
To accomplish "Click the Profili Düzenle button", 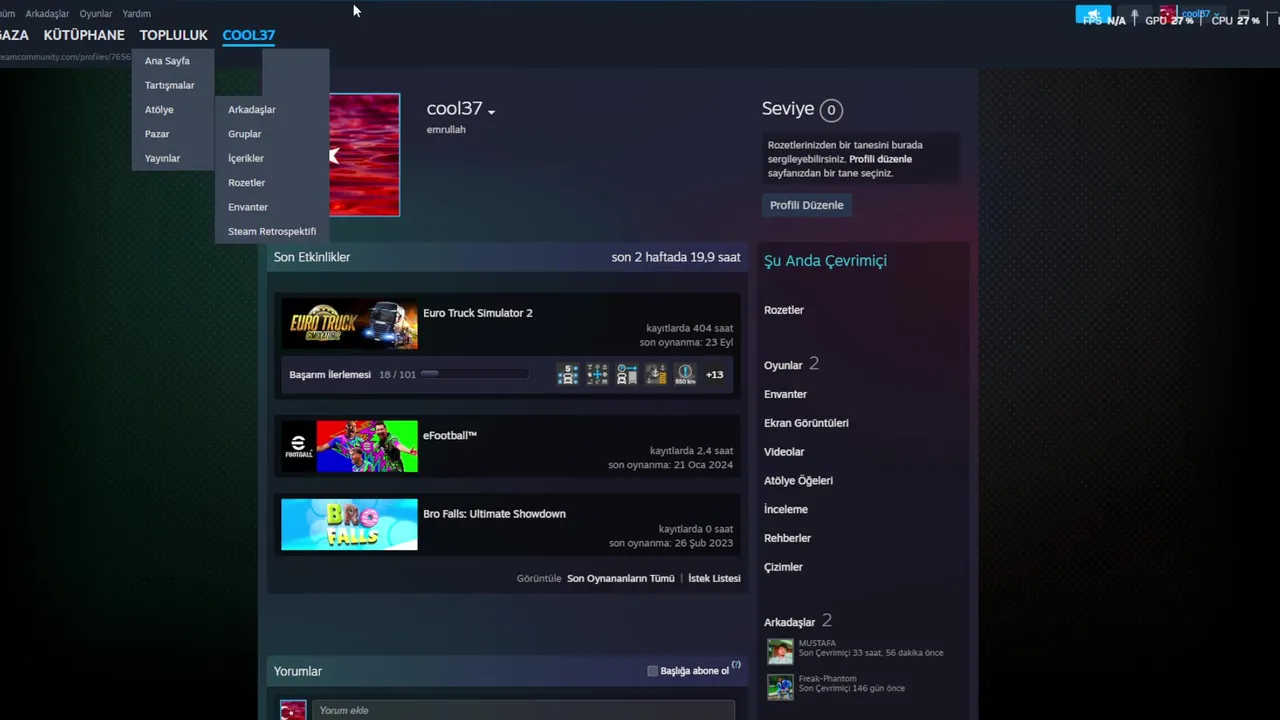I will click(807, 205).
